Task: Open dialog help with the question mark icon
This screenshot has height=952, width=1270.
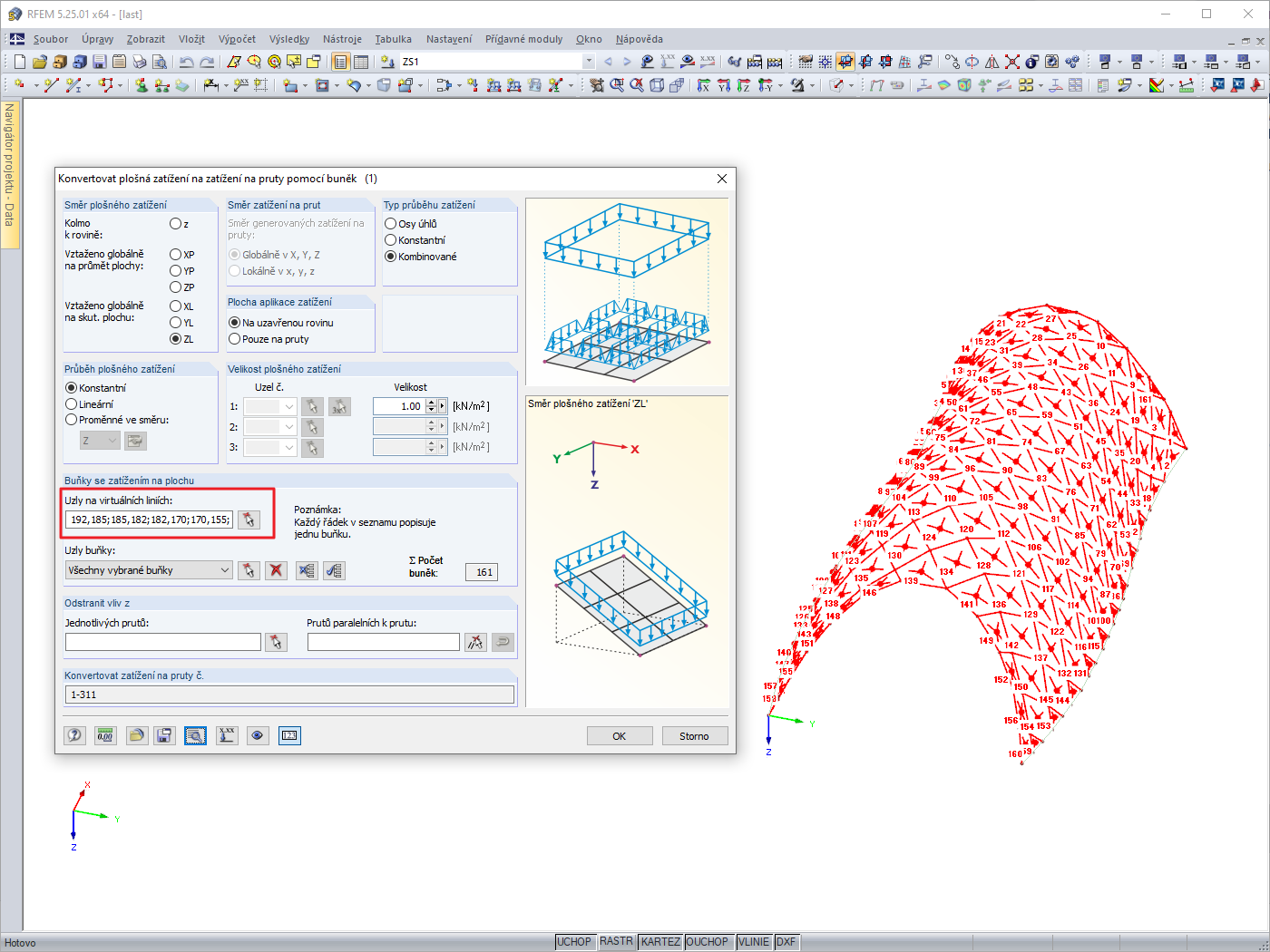Action: (x=75, y=735)
